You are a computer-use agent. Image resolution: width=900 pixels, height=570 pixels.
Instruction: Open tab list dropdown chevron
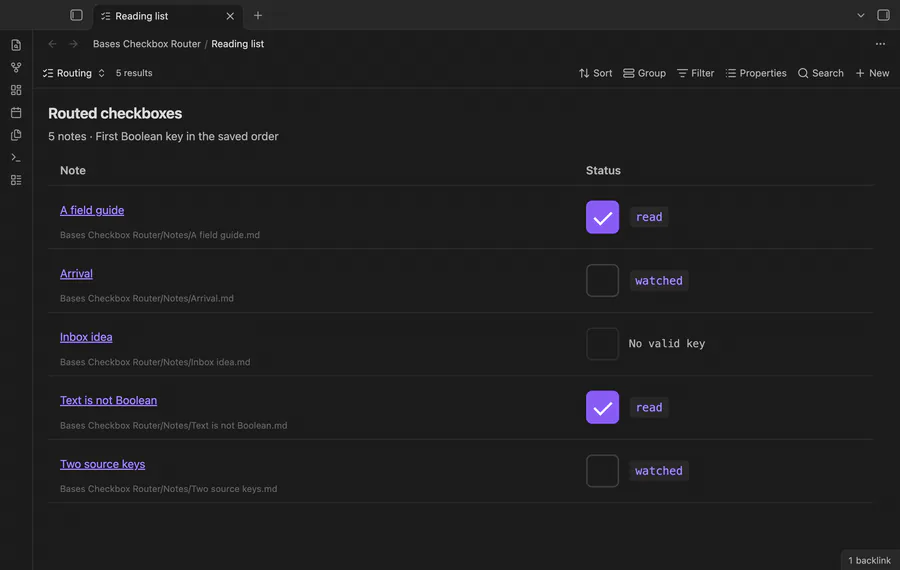[x=860, y=15]
